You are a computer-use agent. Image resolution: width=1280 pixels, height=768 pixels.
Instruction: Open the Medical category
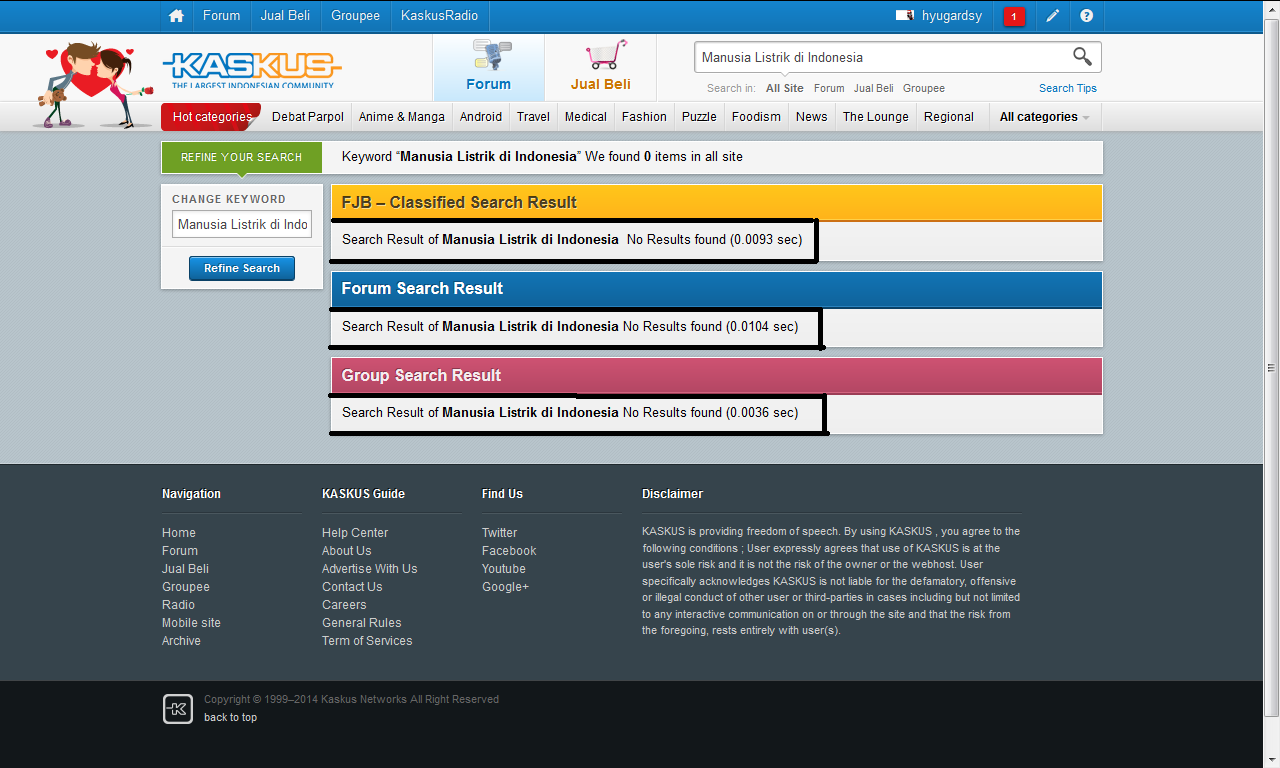[586, 117]
